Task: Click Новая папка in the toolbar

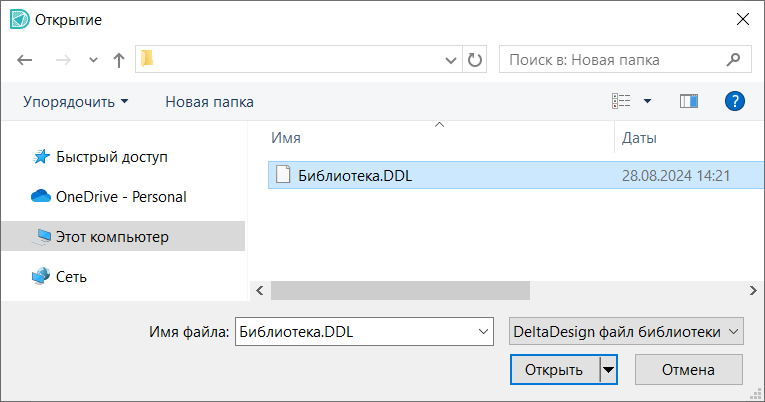Action: (x=209, y=101)
